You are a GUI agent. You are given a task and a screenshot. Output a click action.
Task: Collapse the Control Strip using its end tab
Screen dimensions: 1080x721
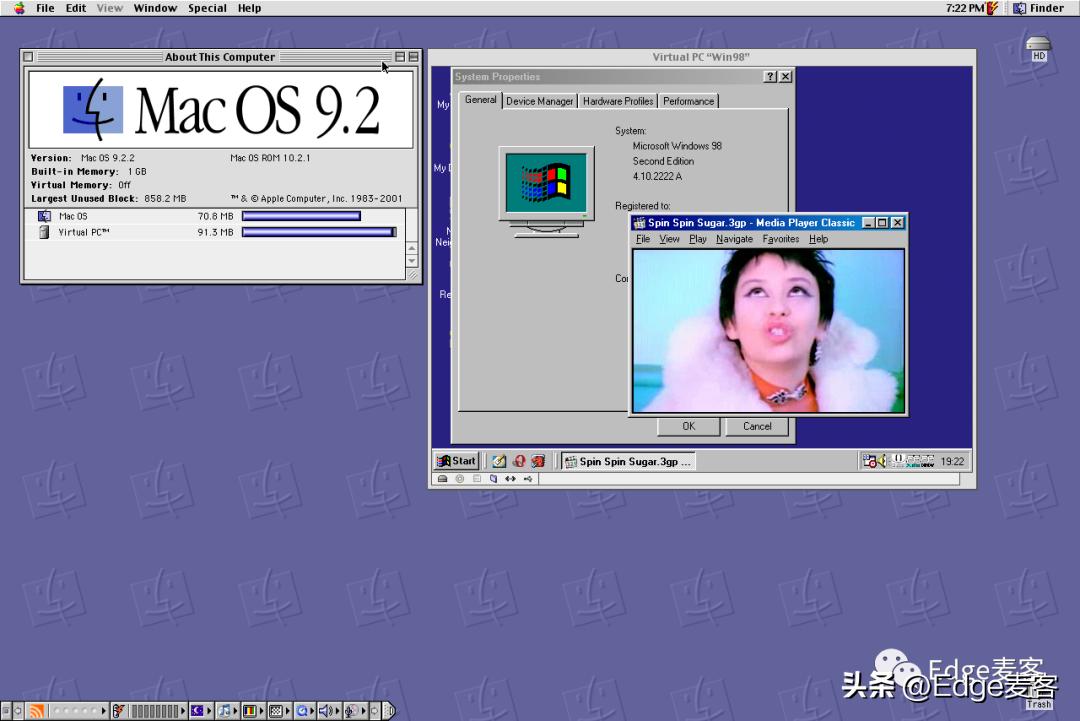[x=391, y=710]
